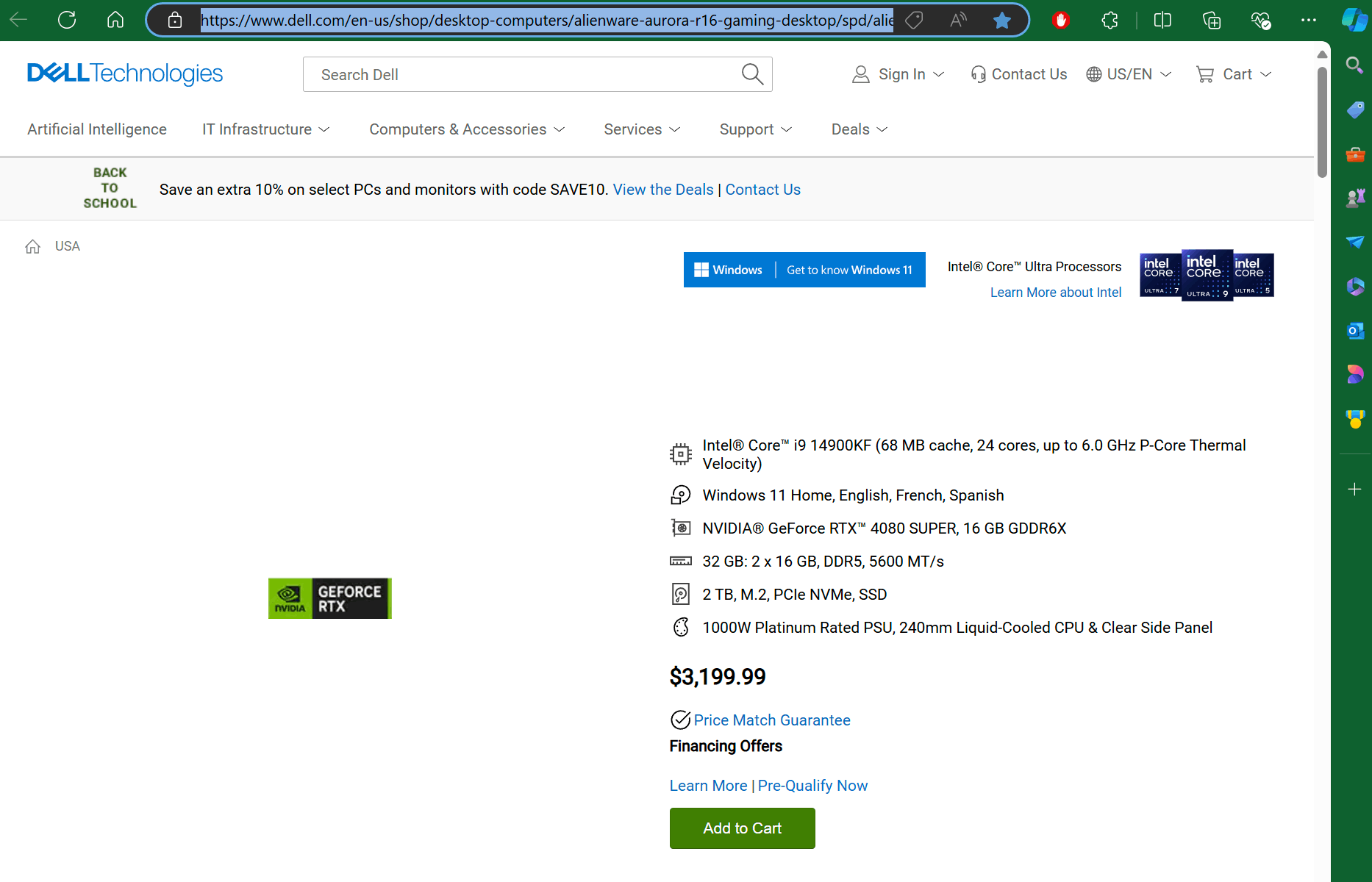Screen dimensions: 1372x882
Task: Click View the Deals link
Action: click(x=663, y=190)
